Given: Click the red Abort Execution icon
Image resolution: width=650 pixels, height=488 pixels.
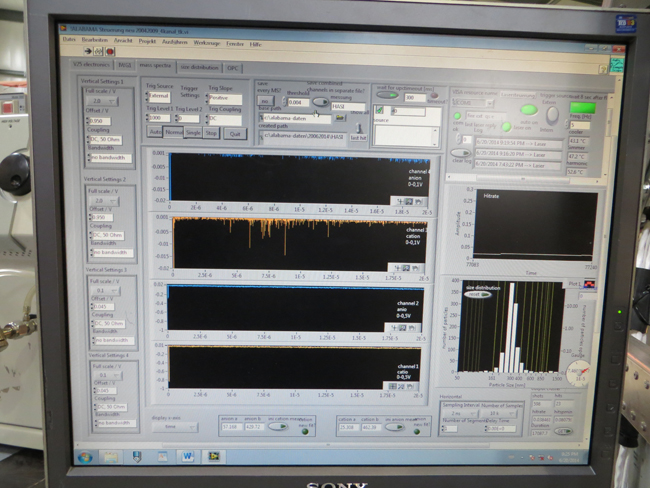Looking at the screenshot, I should (x=110, y=52).
